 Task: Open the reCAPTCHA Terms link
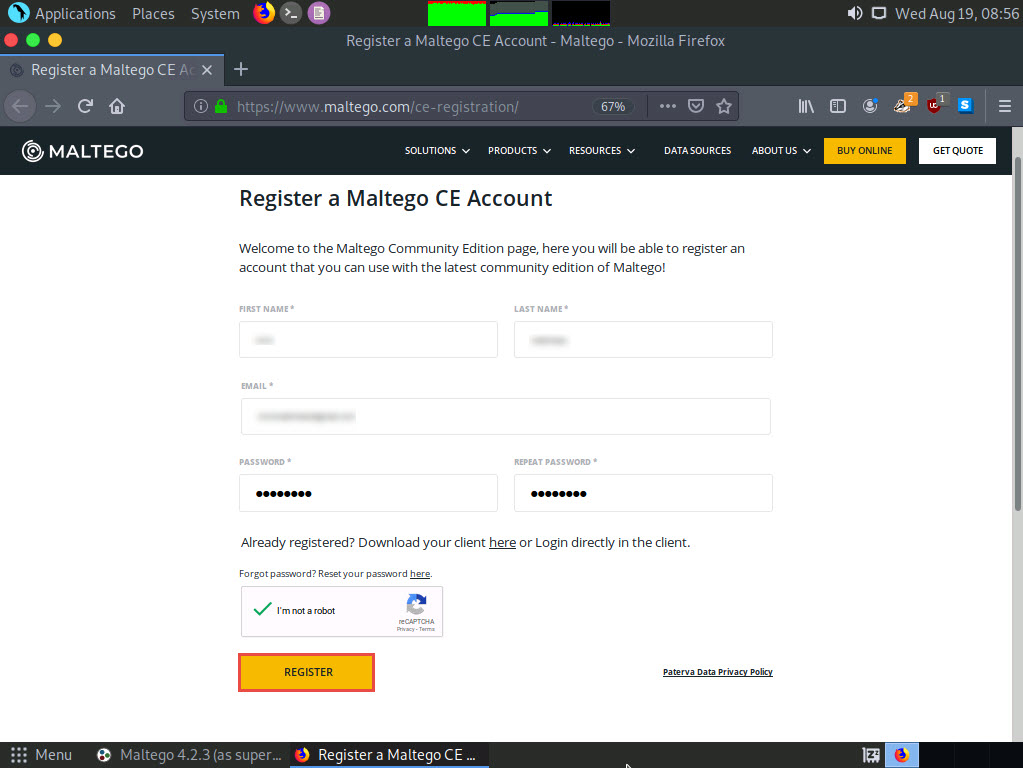point(427,629)
